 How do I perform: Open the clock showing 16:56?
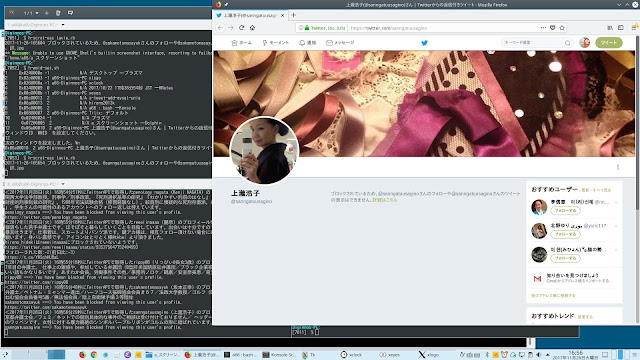575,355
